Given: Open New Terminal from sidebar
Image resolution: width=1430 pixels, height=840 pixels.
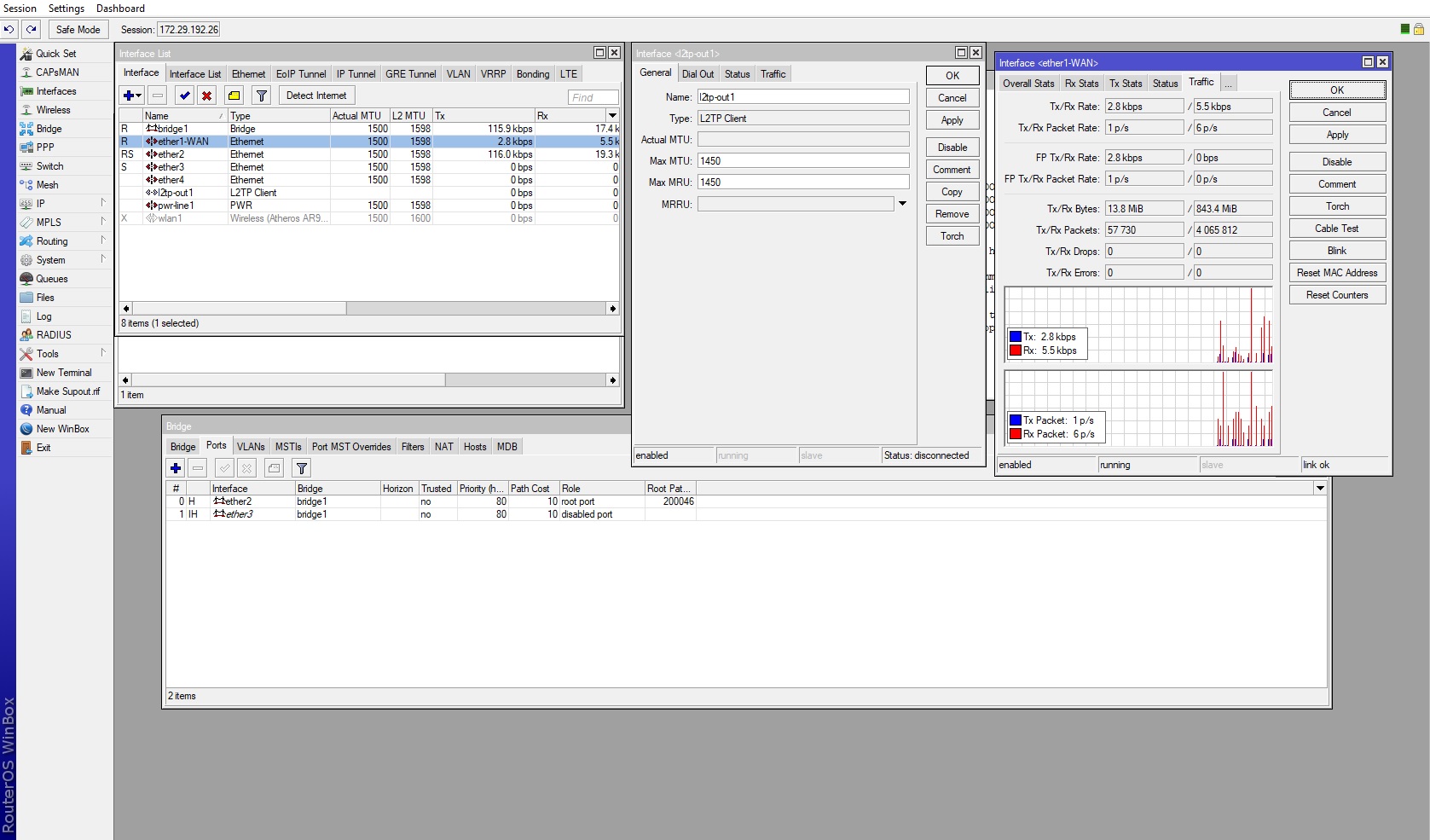Looking at the screenshot, I should 64,373.
